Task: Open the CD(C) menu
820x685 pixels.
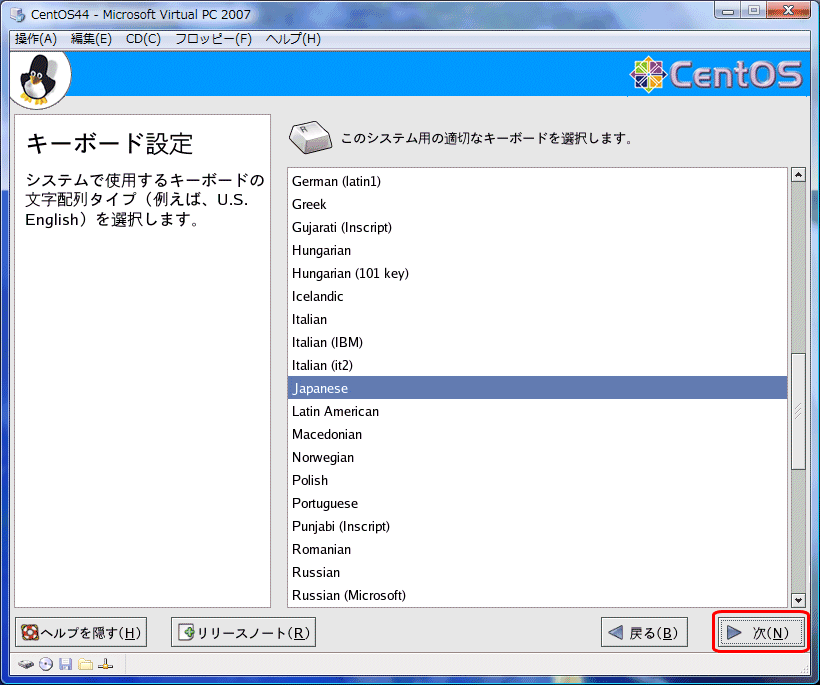Action: (x=143, y=39)
